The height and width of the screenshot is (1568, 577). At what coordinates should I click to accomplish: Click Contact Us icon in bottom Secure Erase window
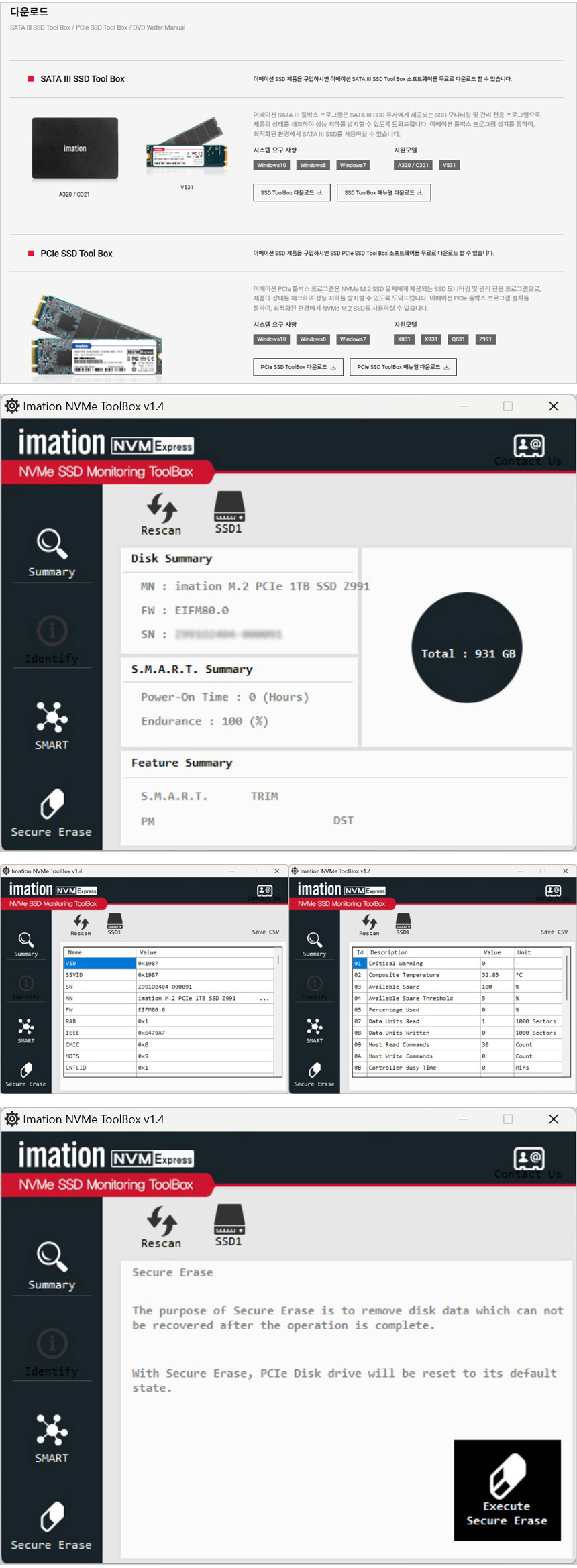(529, 1158)
